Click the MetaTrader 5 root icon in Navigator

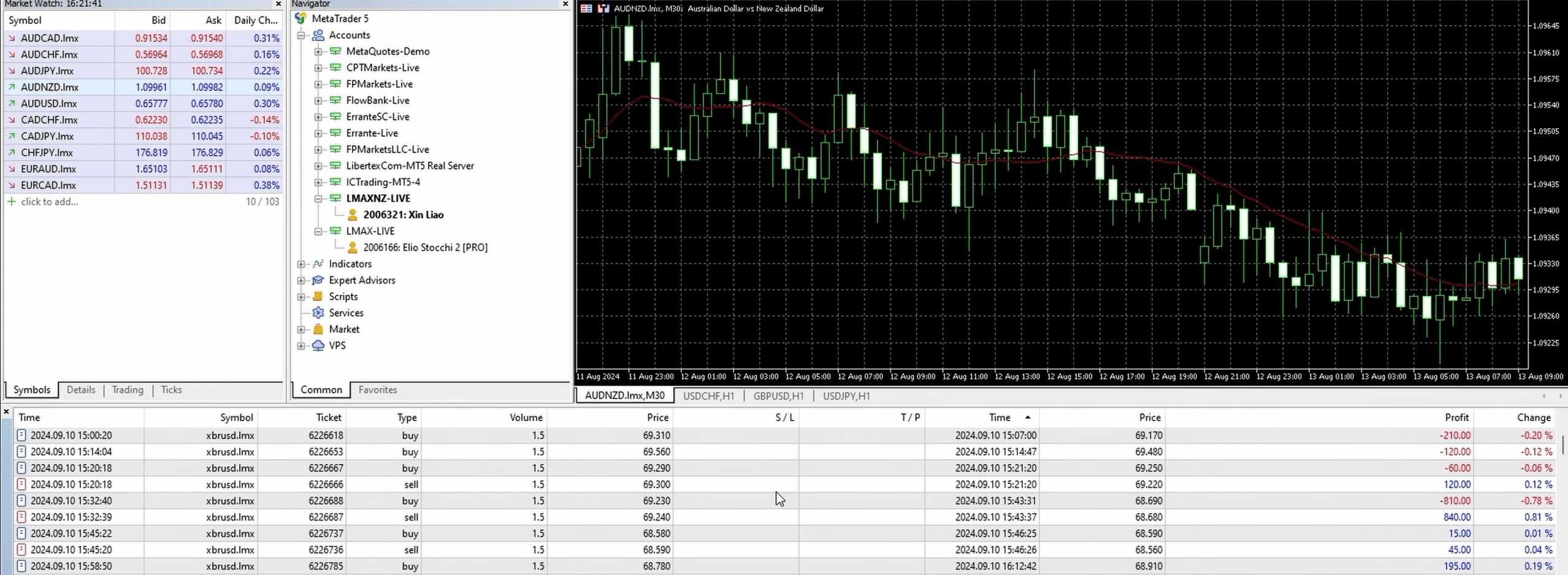click(x=300, y=18)
